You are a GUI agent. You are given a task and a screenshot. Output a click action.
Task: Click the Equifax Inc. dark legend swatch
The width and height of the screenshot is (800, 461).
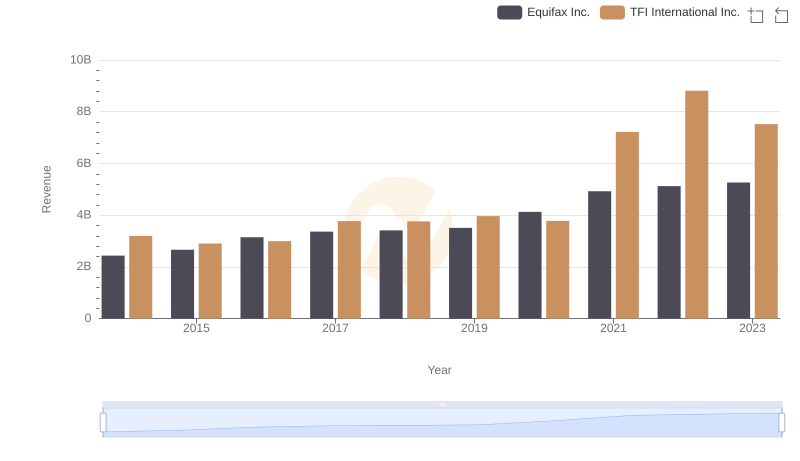[509, 12]
